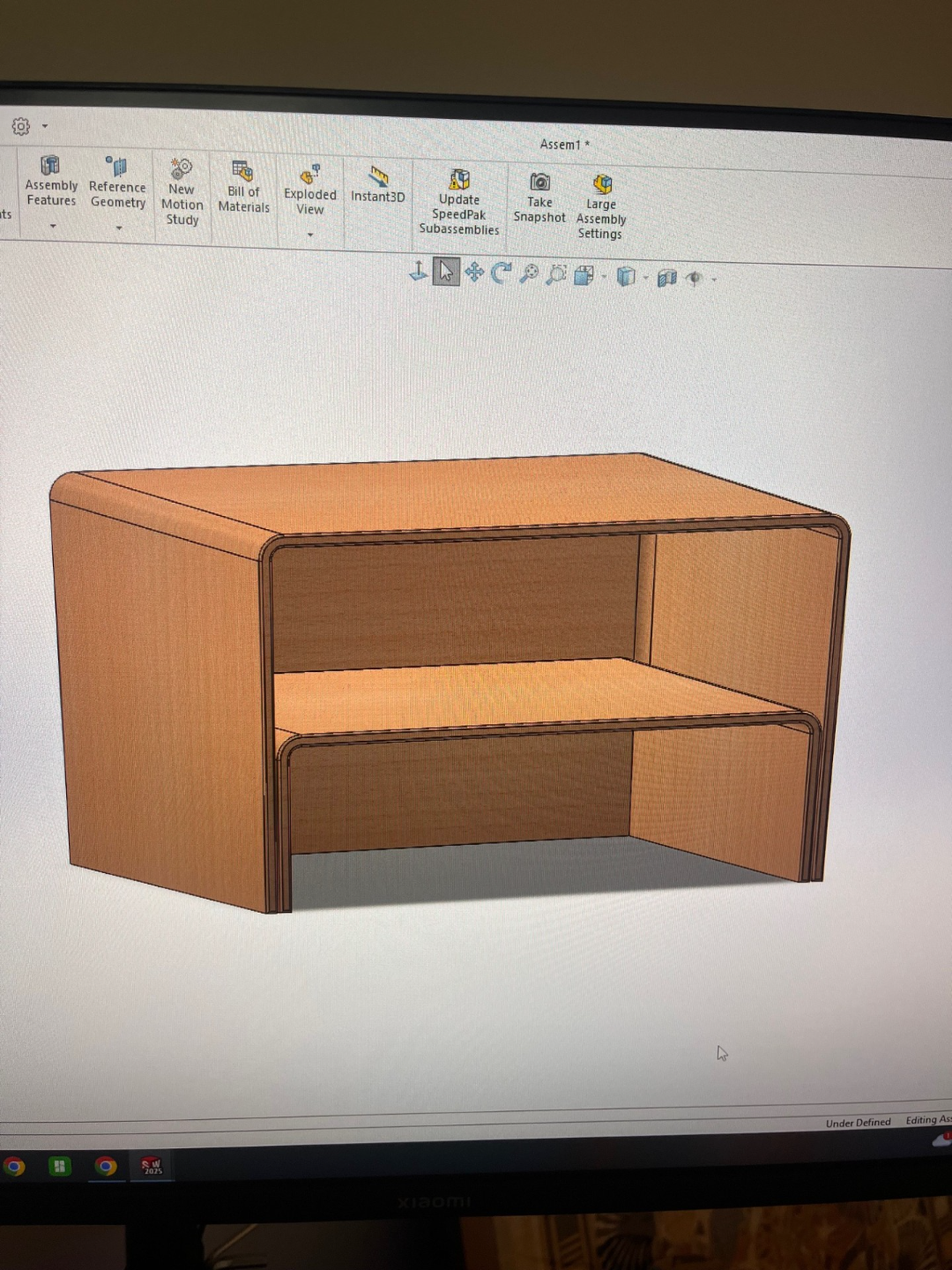Click the Under Defined status text
The width and height of the screenshot is (952, 1270).
858,1123
